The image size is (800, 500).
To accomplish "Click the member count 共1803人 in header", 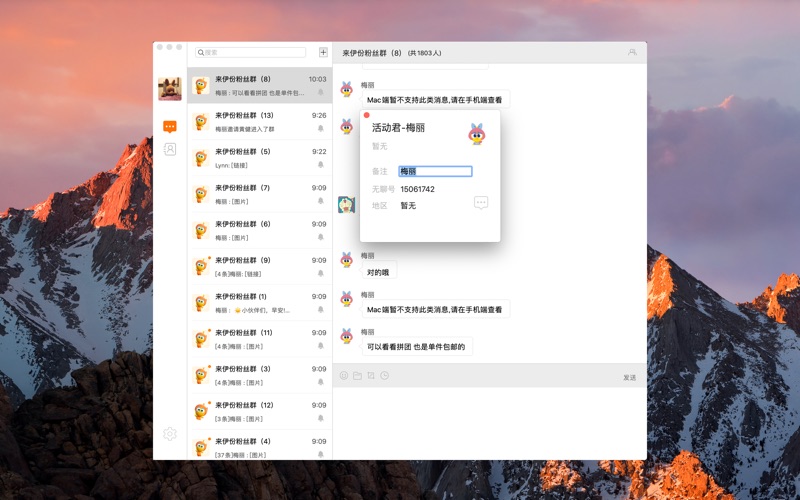I will (x=425, y=53).
